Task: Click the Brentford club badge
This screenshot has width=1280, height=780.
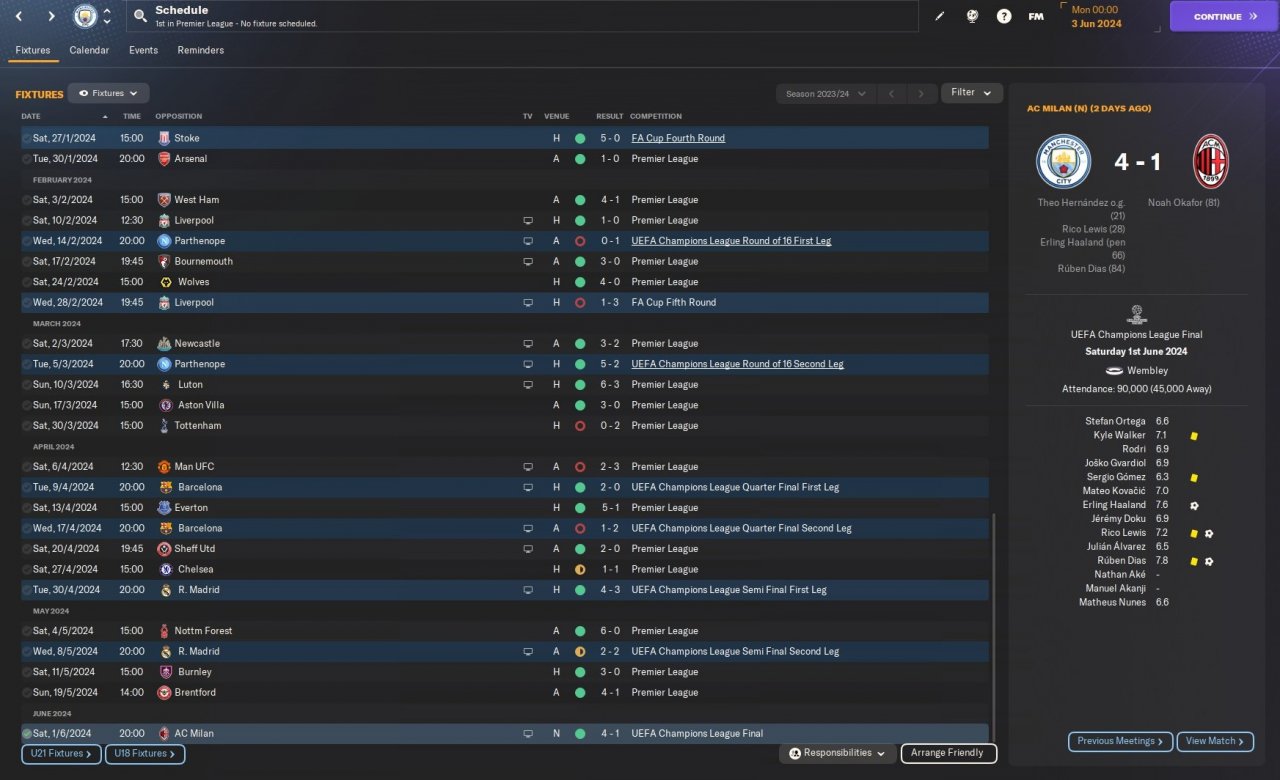Action: coord(164,692)
